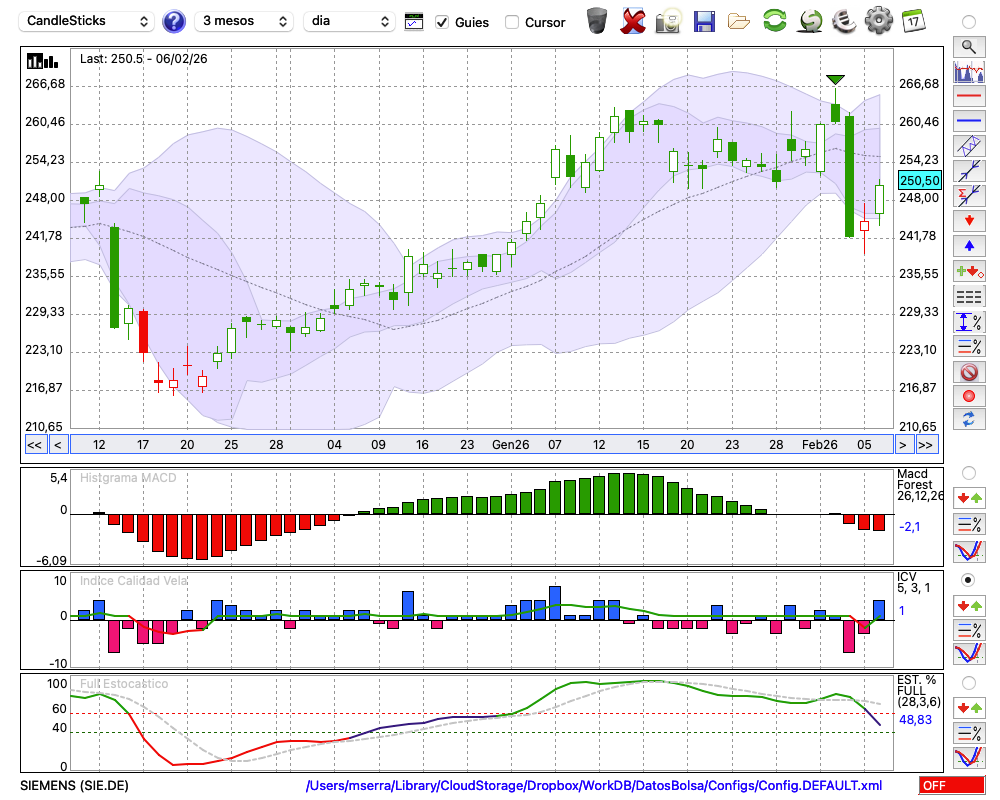
Task: Click the green dollar refresh icon
Action: (x=810, y=21)
